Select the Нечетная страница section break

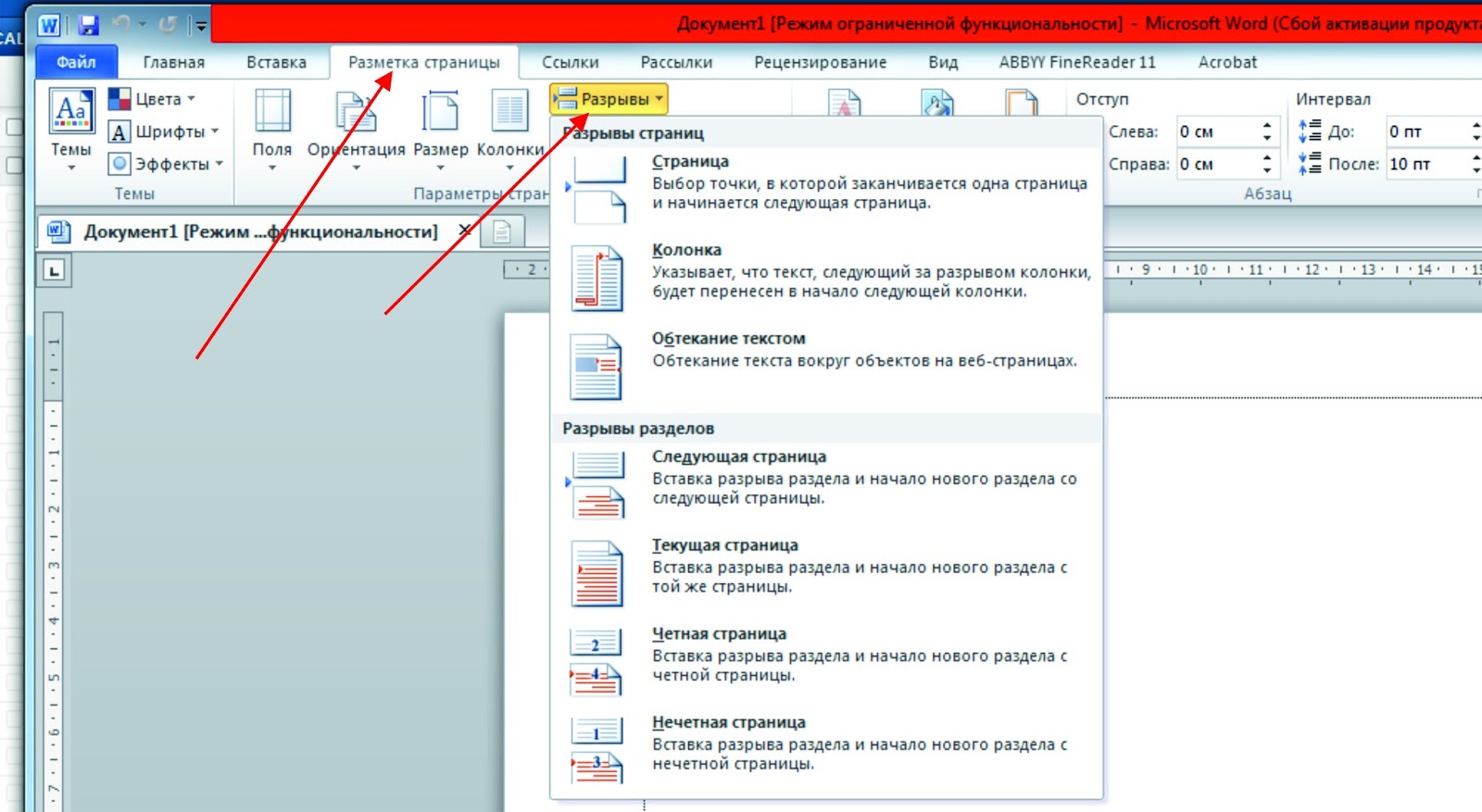coord(826,752)
